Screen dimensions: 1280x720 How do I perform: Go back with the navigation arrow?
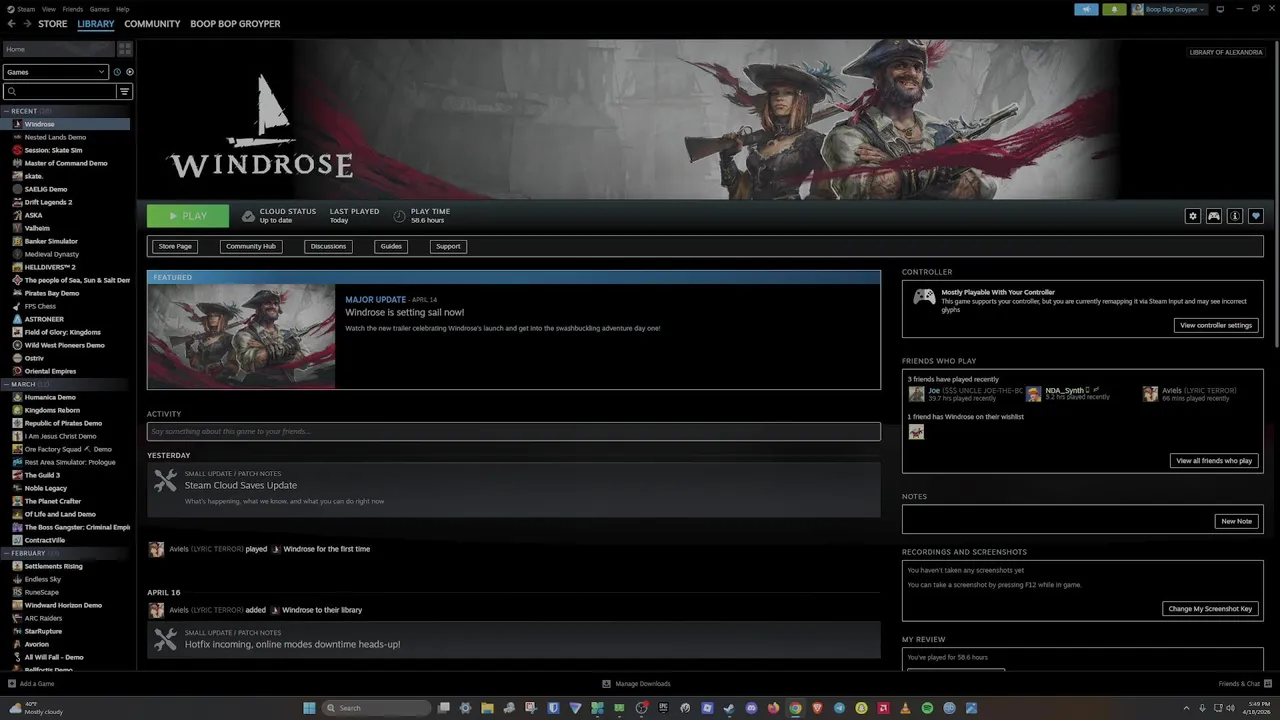[x=12, y=24]
